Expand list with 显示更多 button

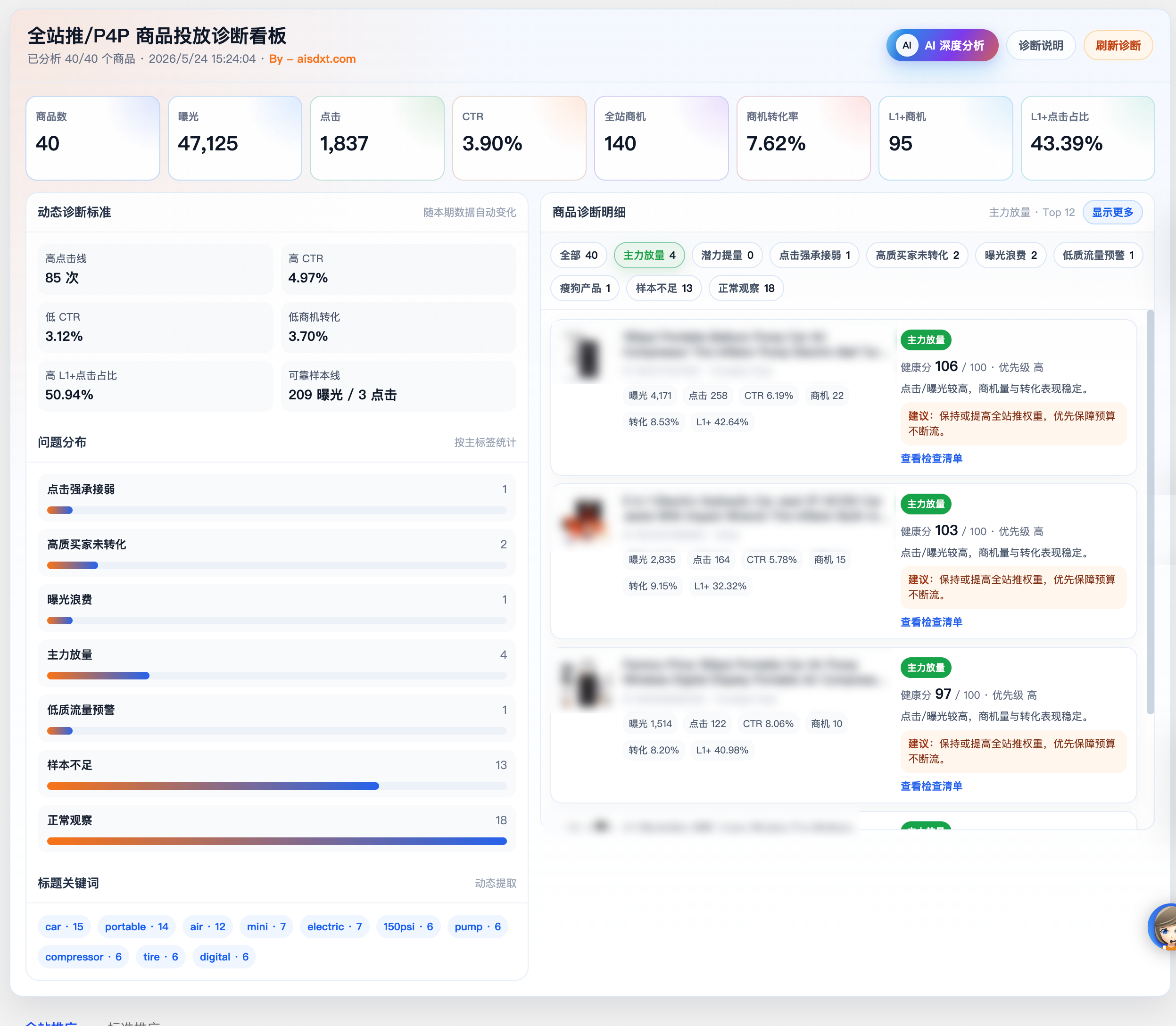click(1112, 212)
